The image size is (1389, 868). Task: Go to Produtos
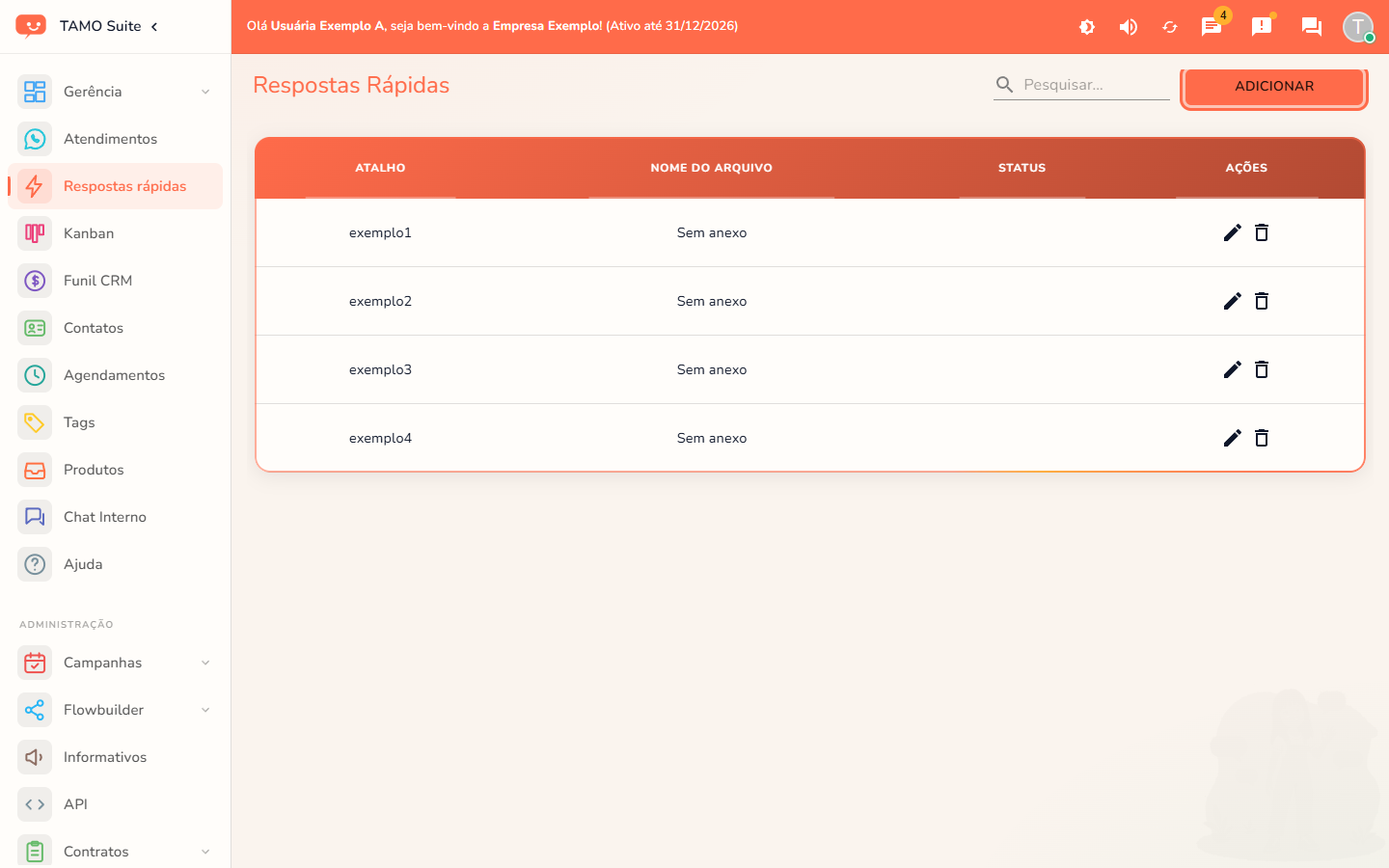coord(116,470)
